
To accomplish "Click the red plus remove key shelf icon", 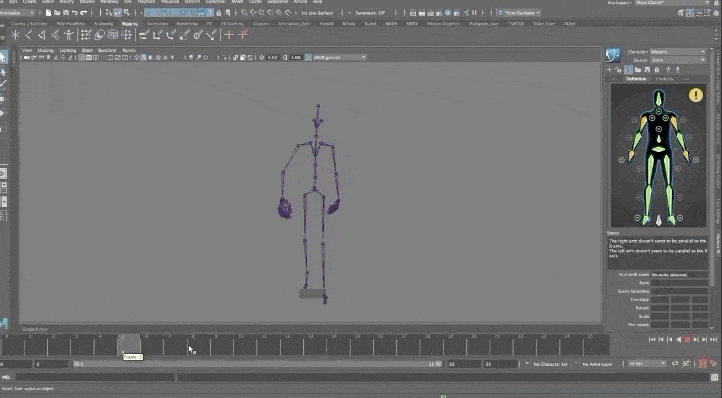I will coord(243,35).
